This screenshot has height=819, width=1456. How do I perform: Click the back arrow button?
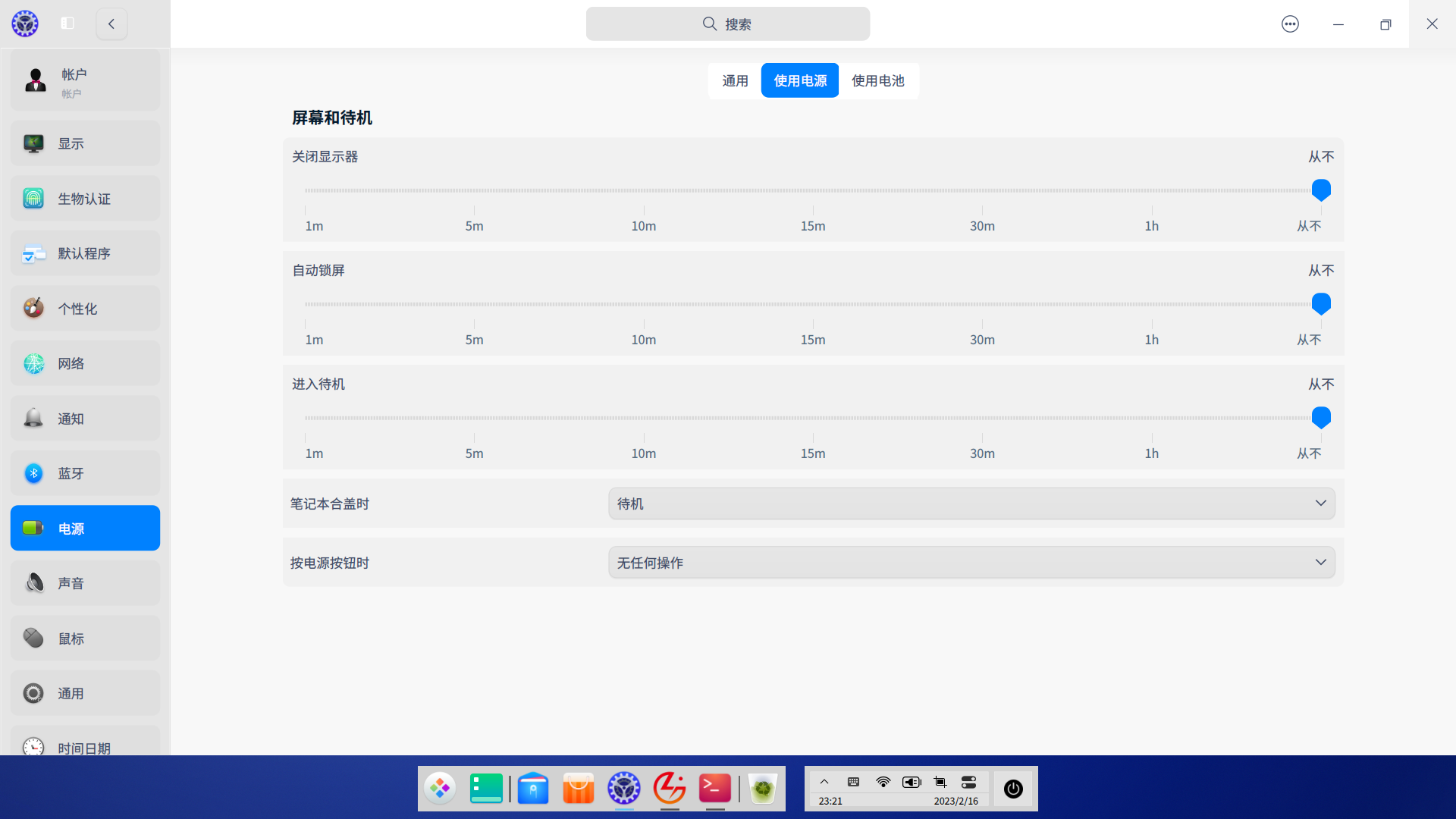coord(111,24)
